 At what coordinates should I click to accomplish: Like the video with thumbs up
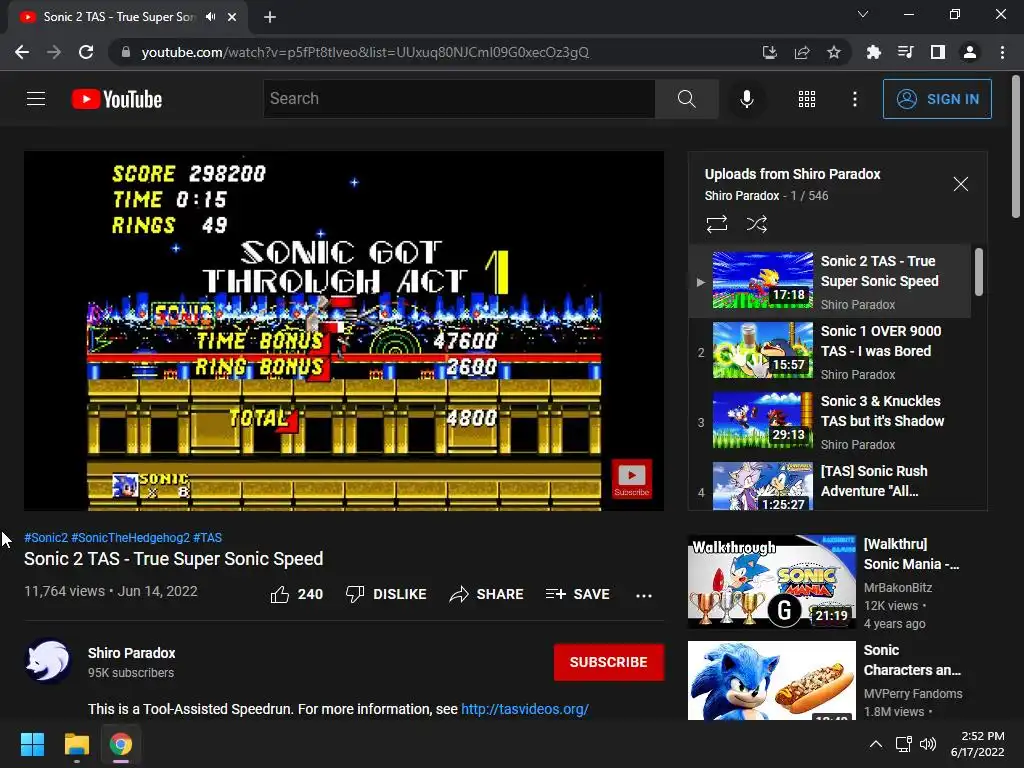296,594
